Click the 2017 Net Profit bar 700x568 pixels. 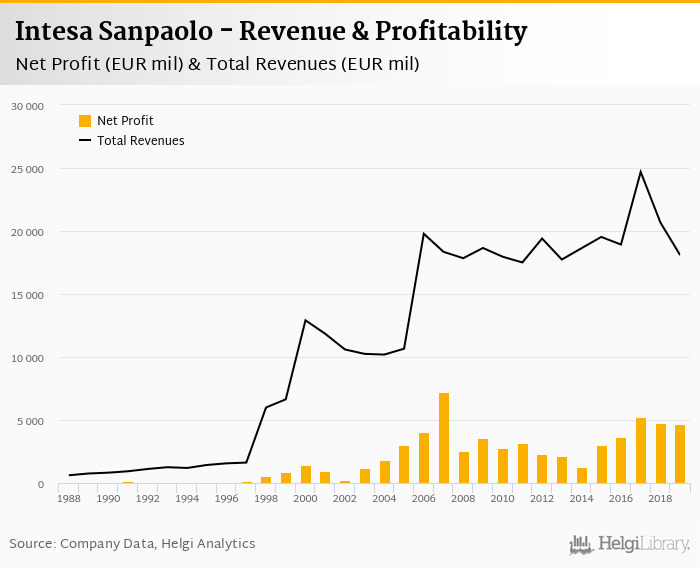tap(641, 451)
